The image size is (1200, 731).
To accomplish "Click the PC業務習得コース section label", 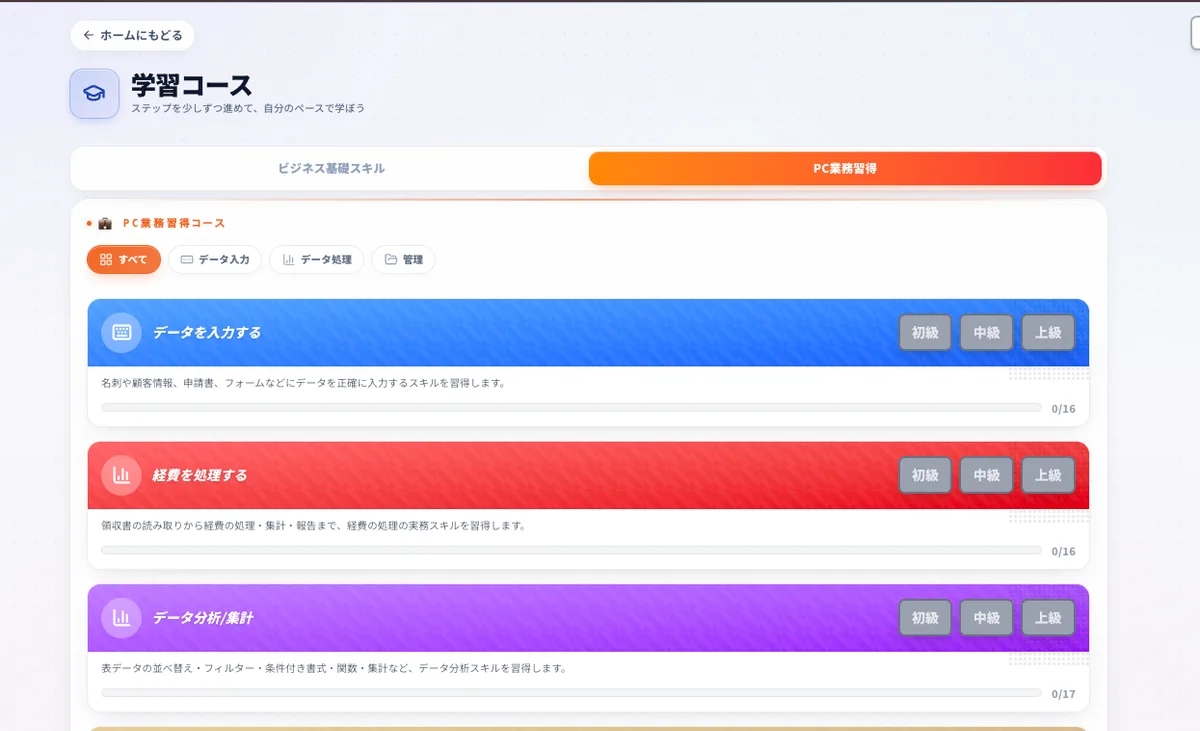I will pos(174,223).
